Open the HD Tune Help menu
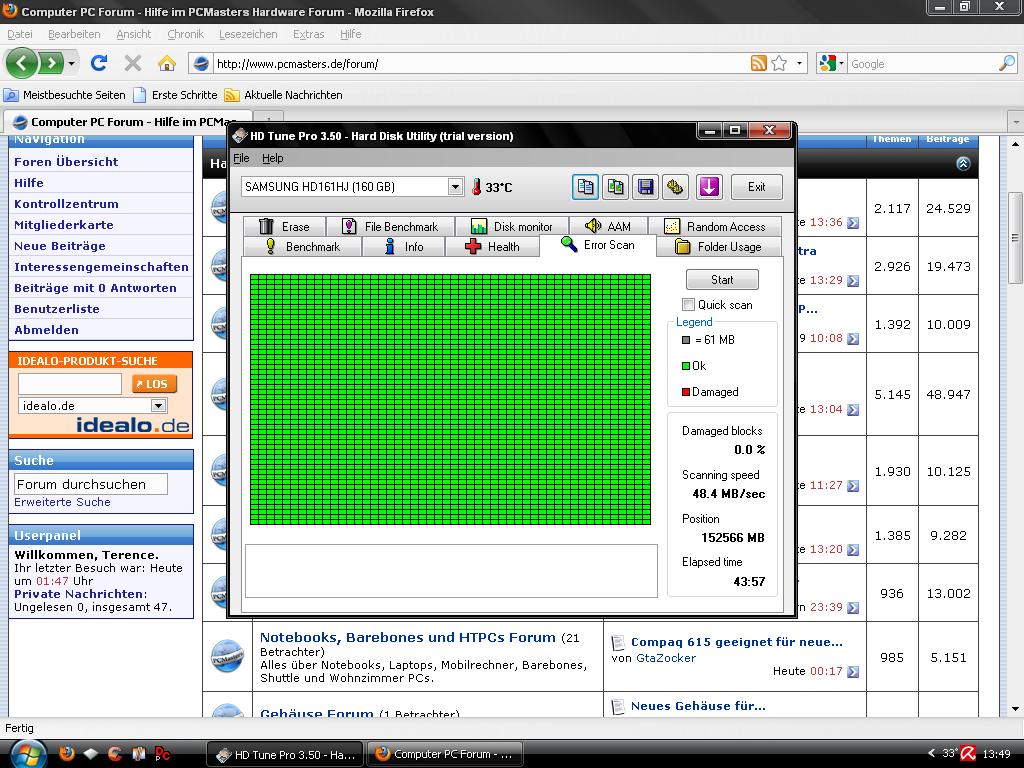 272,158
